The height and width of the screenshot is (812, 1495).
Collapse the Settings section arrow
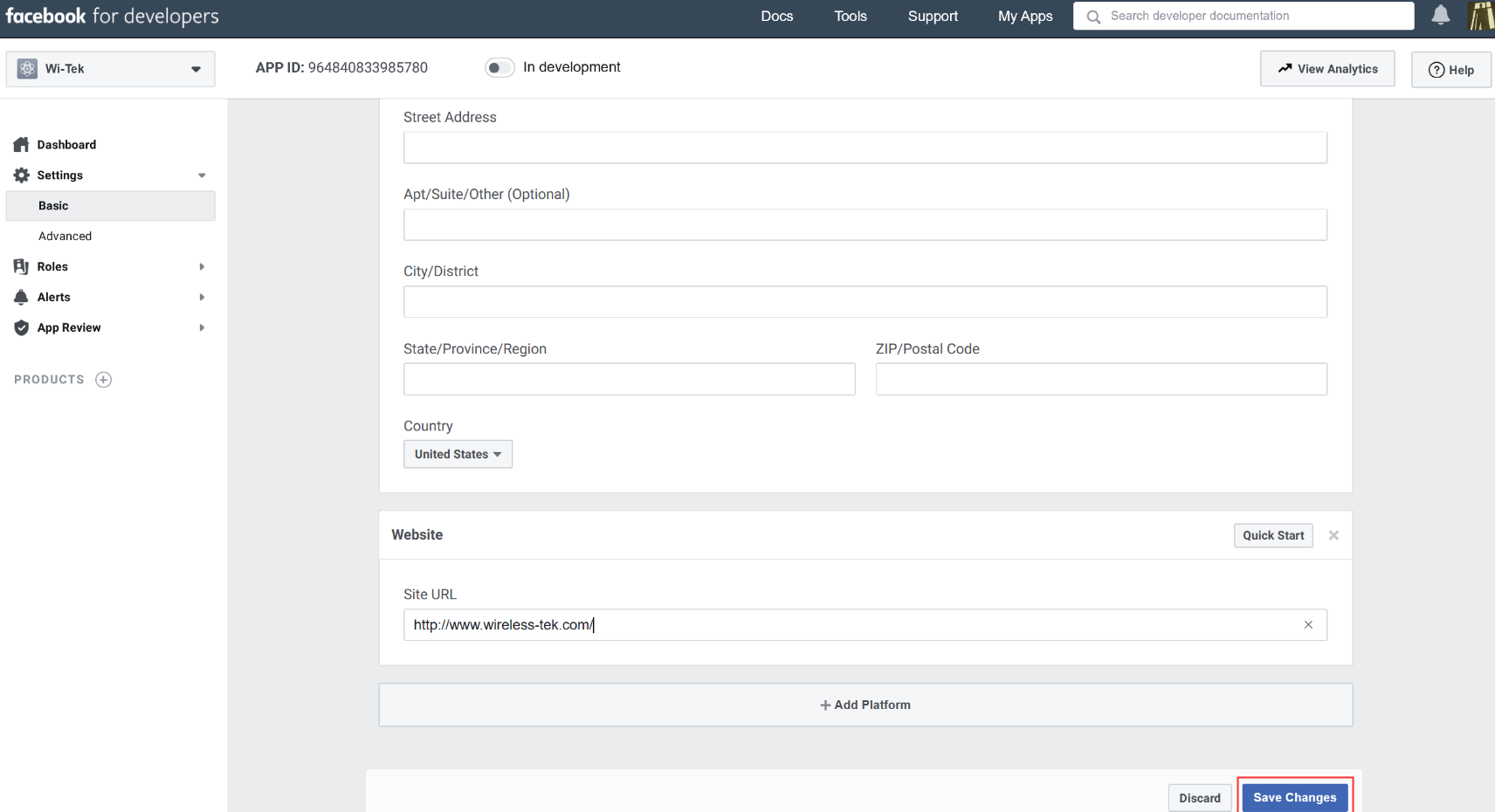[x=202, y=175]
